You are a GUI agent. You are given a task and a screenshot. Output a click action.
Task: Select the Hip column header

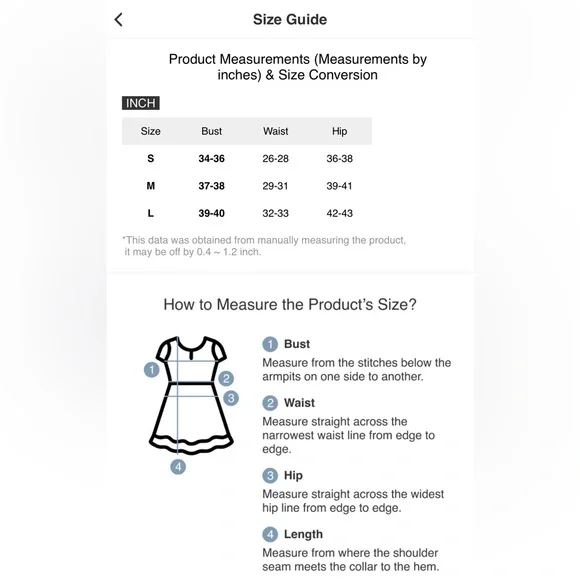pyautogui.click(x=339, y=131)
